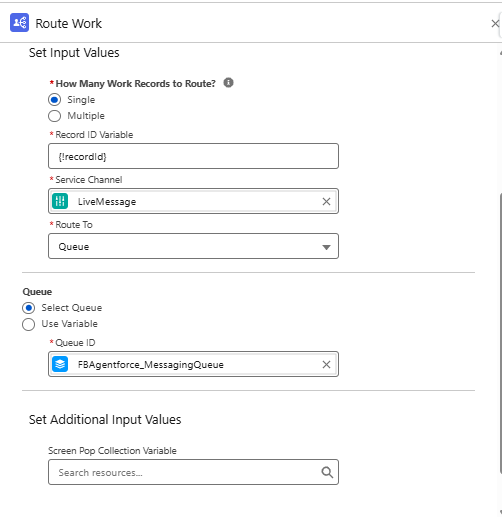
Task: Click the Route To dropdown arrow
Action: (x=326, y=247)
